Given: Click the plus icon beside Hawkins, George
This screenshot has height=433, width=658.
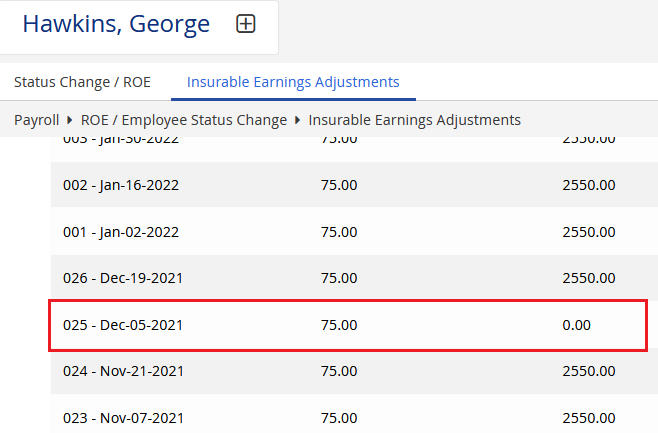Looking at the screenshot, I should pyautogui.click(x=246, y=24).
